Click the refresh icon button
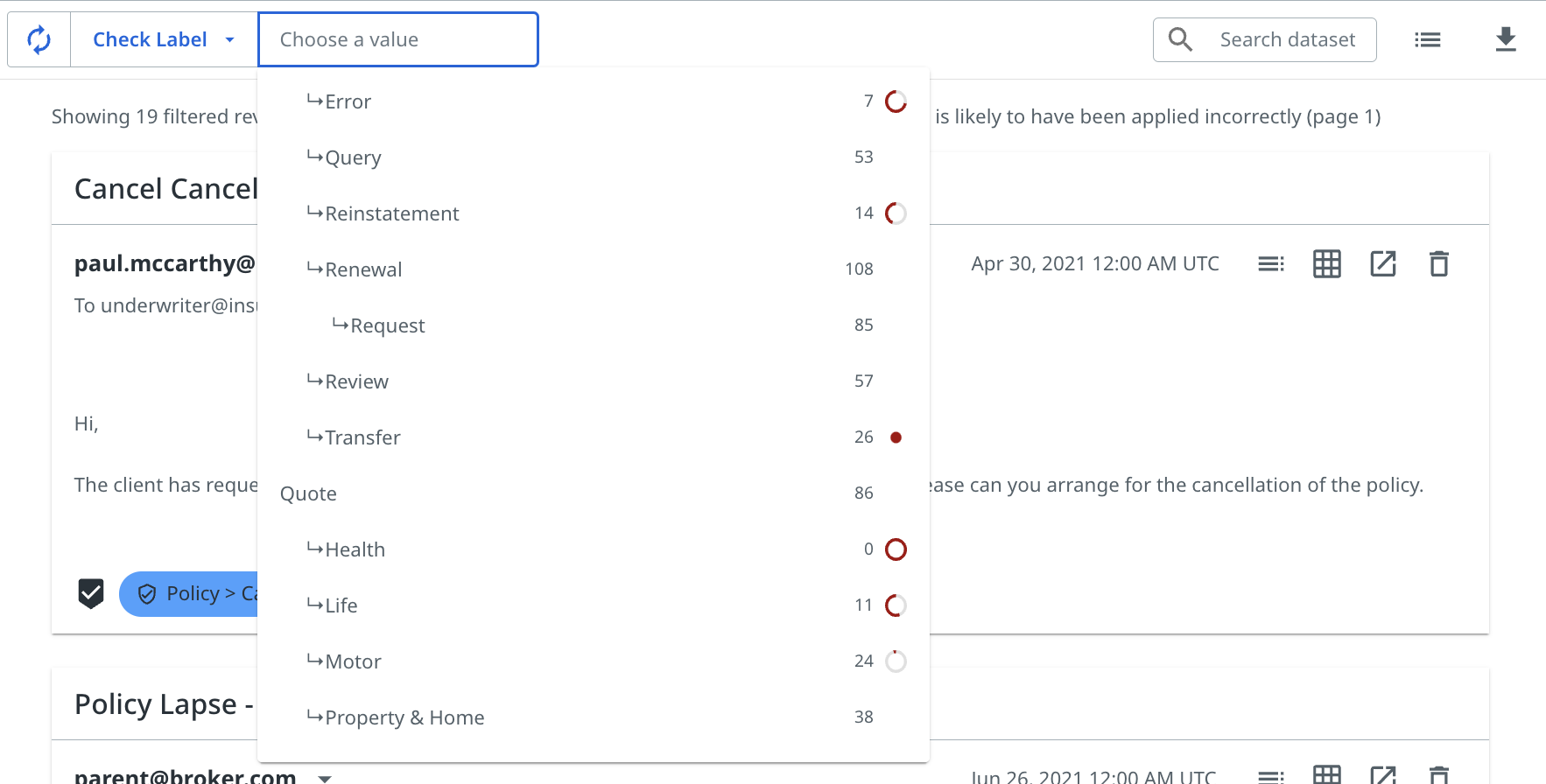The height and width of the screenshot is (784, 1546). pyautogui.click(x=39, y=39)
